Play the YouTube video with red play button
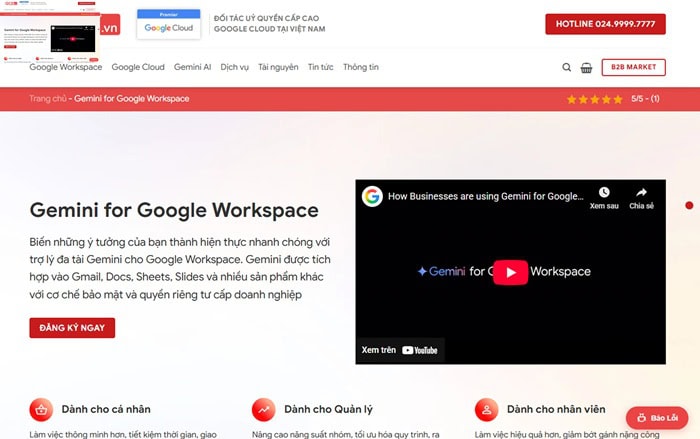This screenshot has height=439, width=700. click(510, 272)
